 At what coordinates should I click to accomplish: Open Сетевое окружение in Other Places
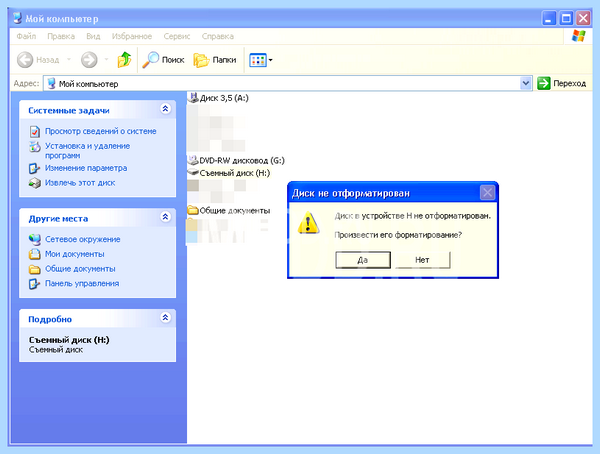point(83,239)
